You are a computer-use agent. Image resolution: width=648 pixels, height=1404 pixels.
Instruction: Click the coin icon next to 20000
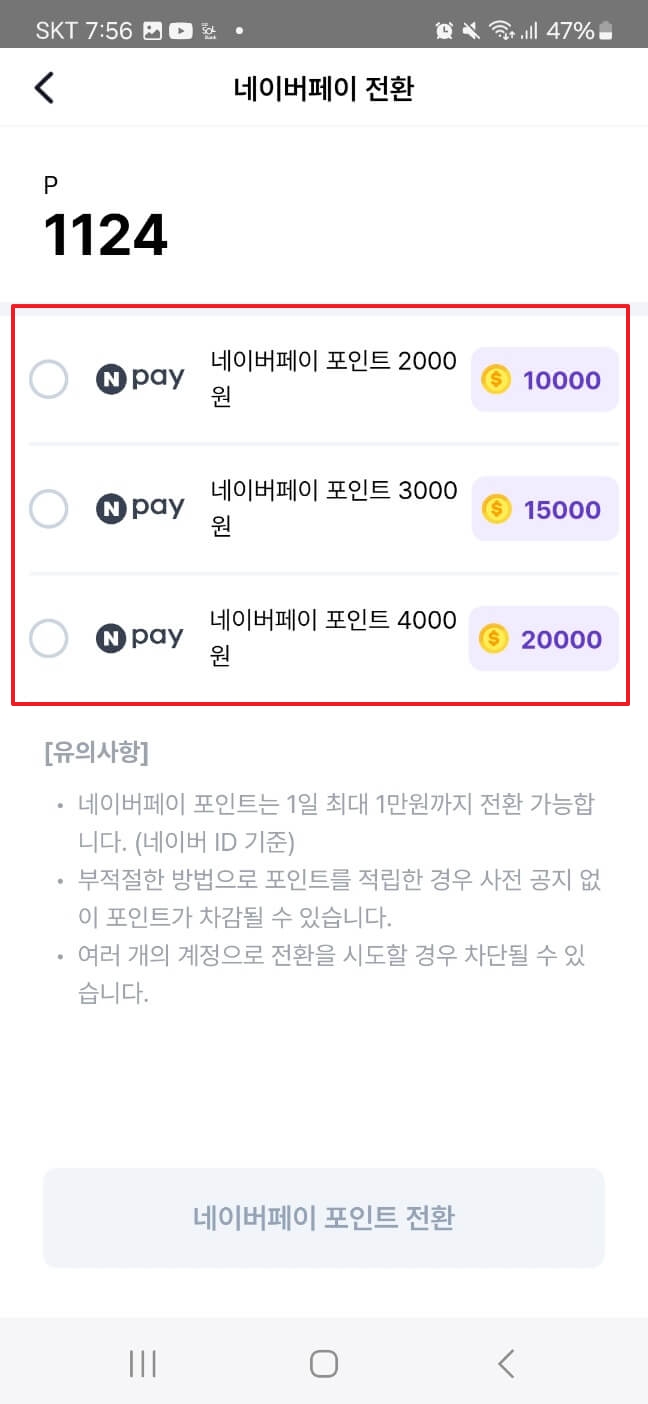497,638
